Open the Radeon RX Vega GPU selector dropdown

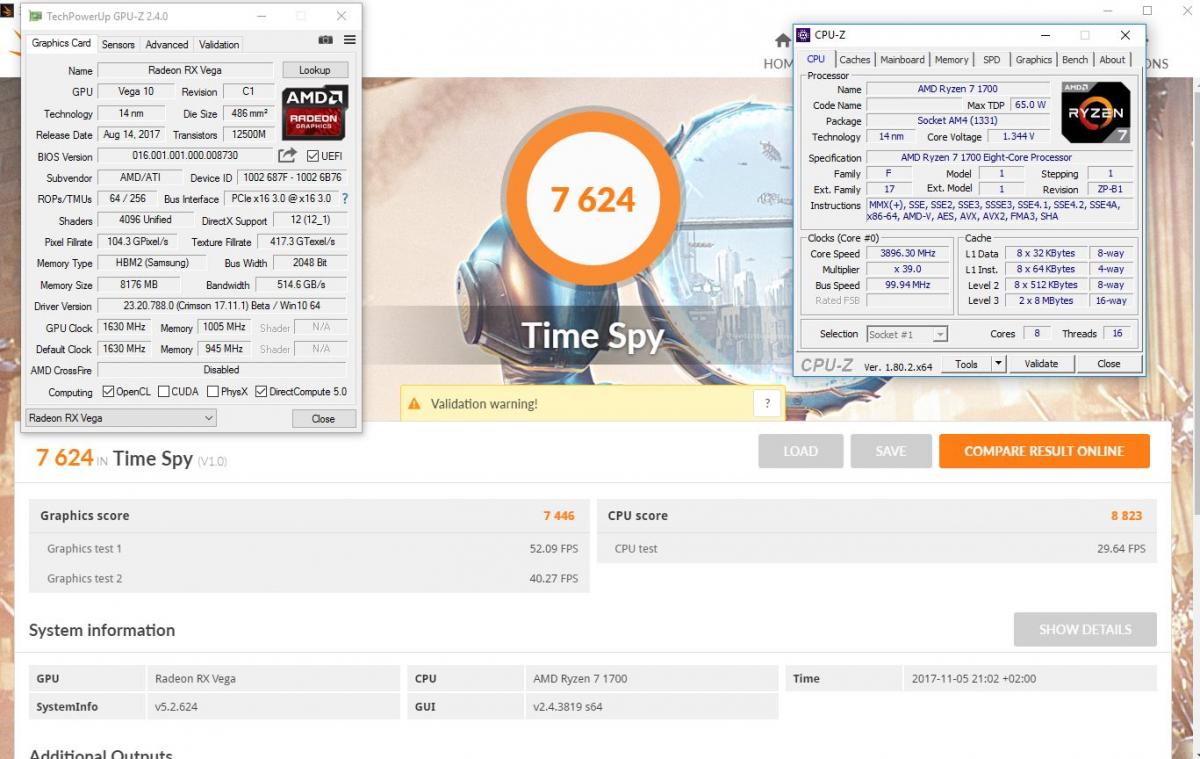(x=120, y=418)
